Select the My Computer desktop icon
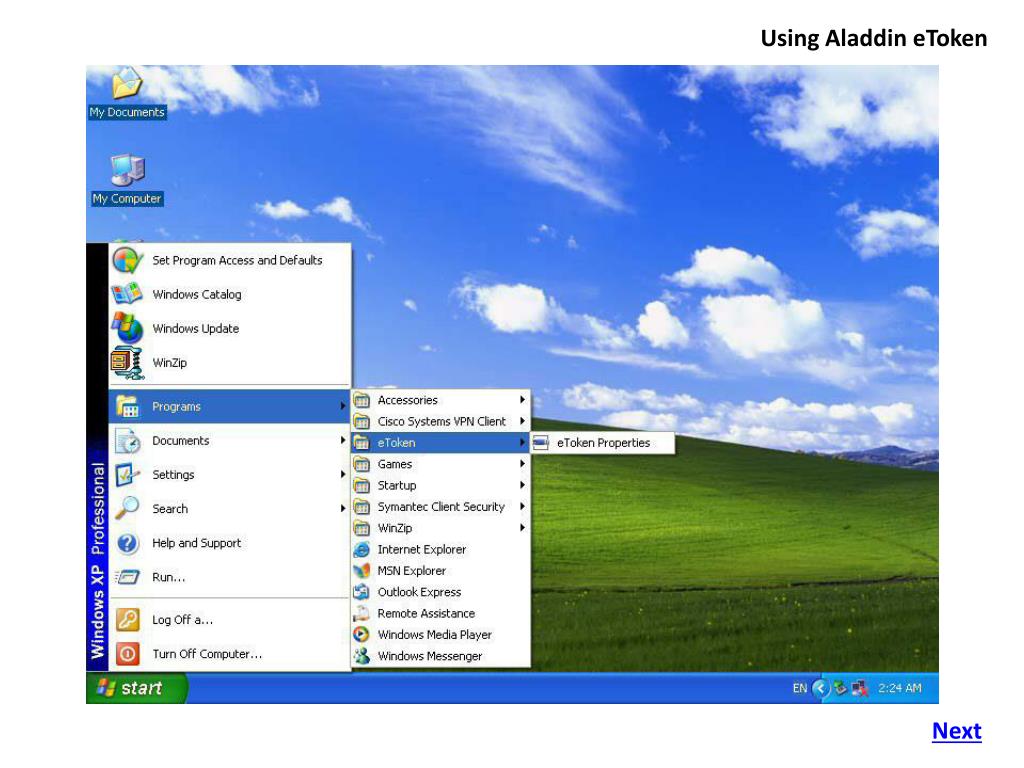The width and height of the screenshot is (1024, 768). click(127, 180)
